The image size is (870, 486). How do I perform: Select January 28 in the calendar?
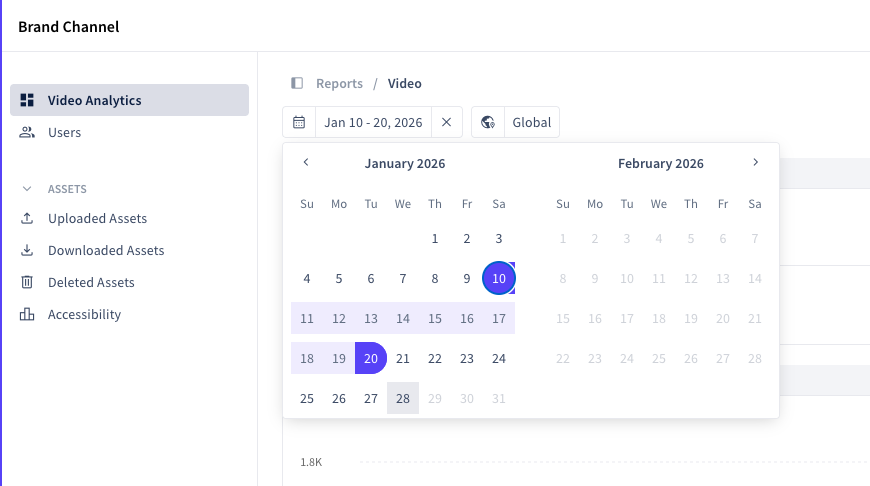click(403, 398)
